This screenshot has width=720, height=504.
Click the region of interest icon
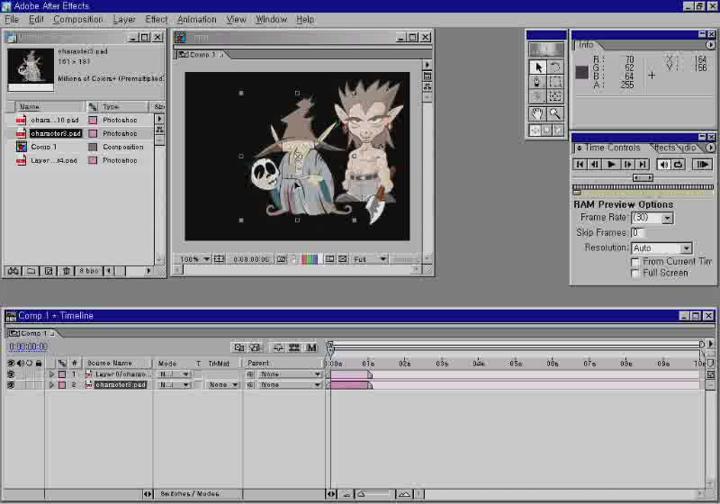tap(330, 259)
